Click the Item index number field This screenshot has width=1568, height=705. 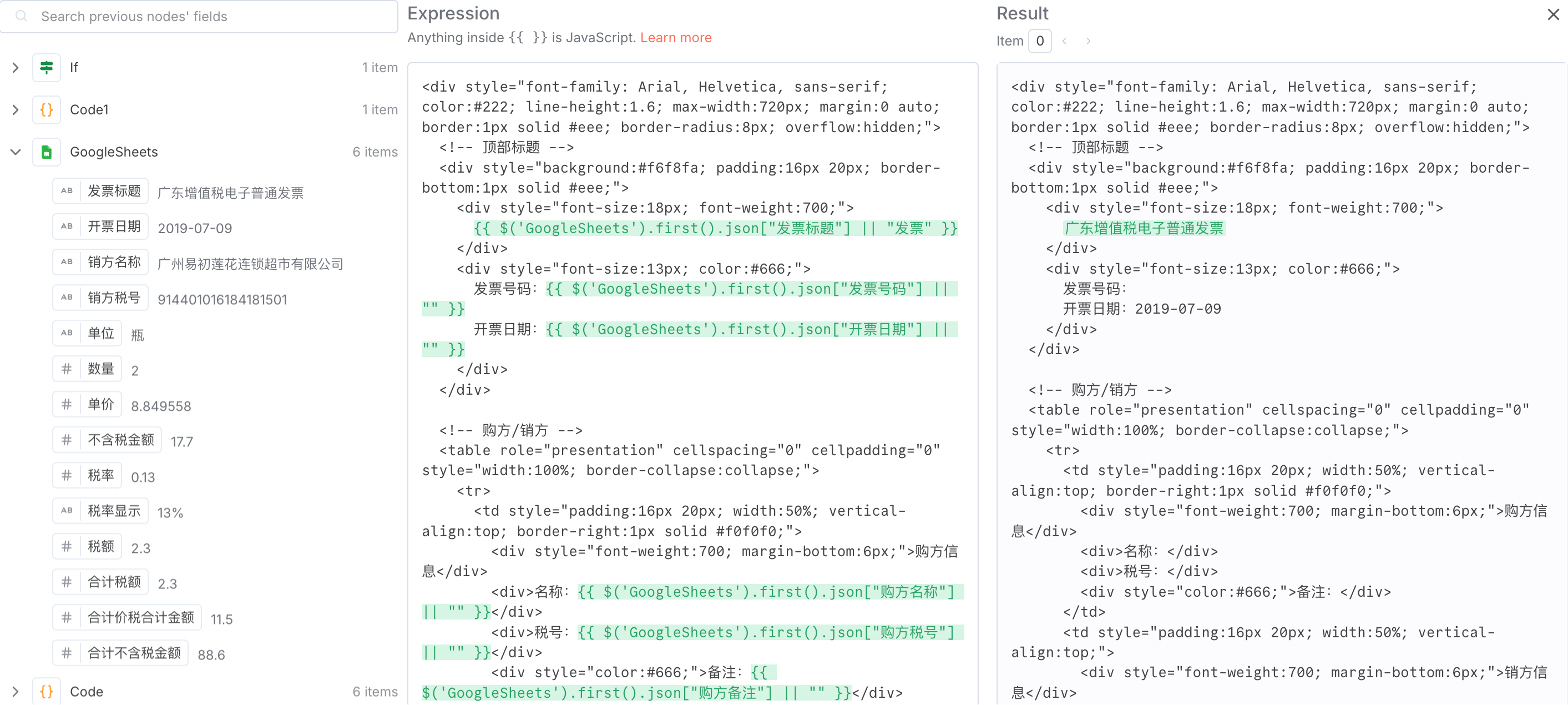pos(1040,41)
